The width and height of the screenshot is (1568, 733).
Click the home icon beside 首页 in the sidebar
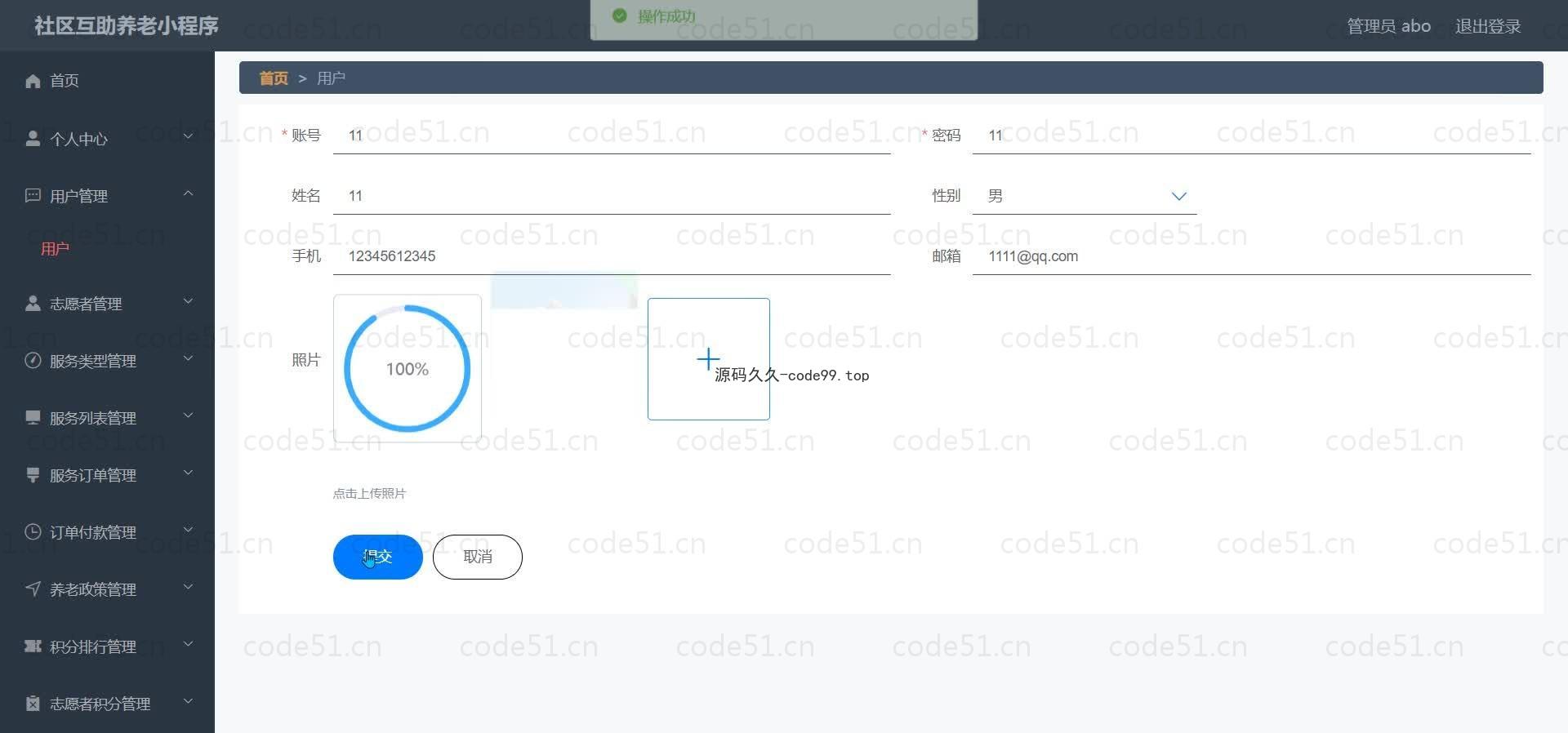(x=33, y=81)
